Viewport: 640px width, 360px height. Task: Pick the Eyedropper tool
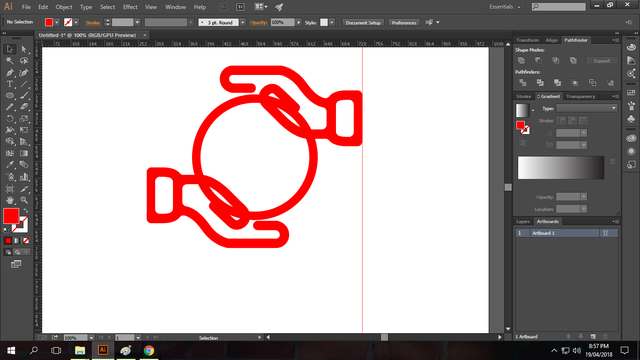10,165
